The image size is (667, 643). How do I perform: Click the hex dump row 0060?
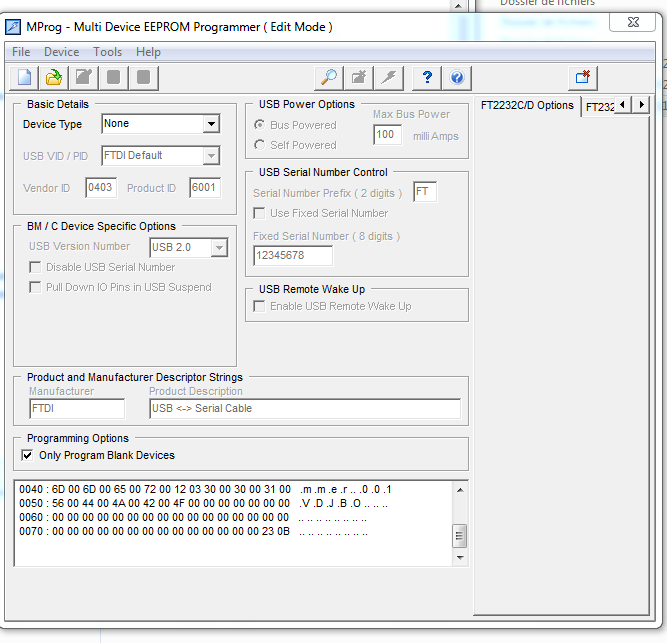point(193,518)
